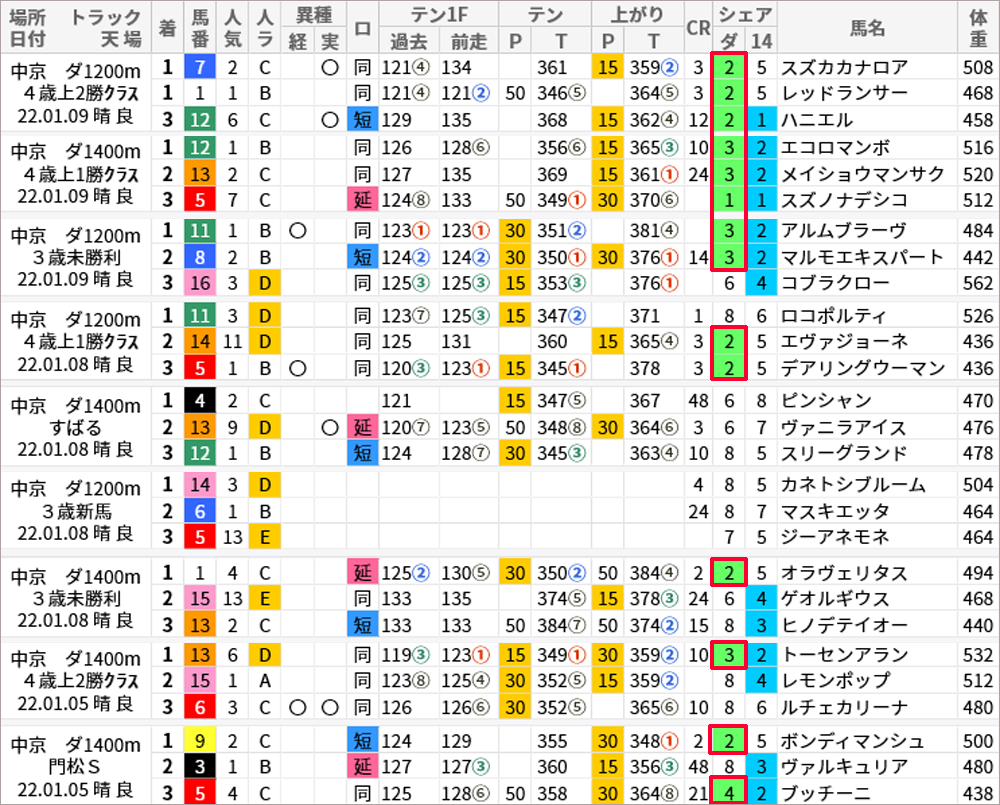Click the horse name マスキエッタ
1000x805 pixels.
[x=835, y=512]
